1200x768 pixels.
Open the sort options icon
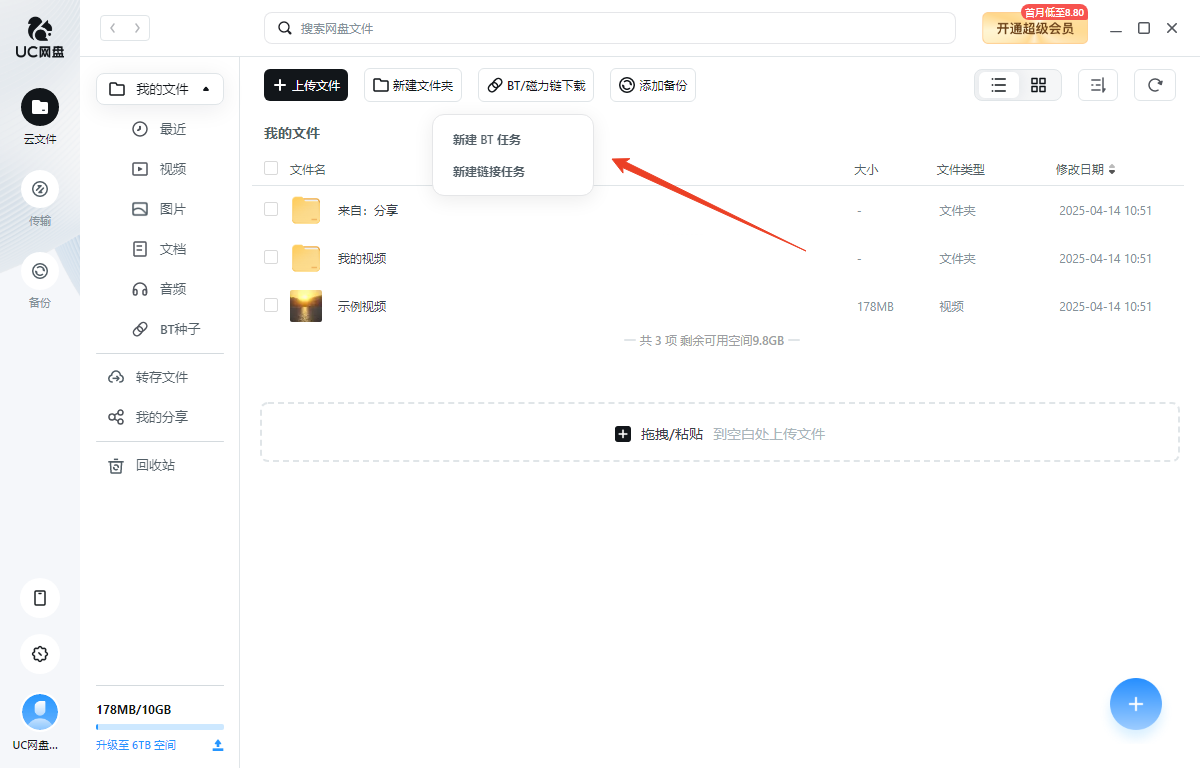pyautogui.click(x=1098, y=85)
